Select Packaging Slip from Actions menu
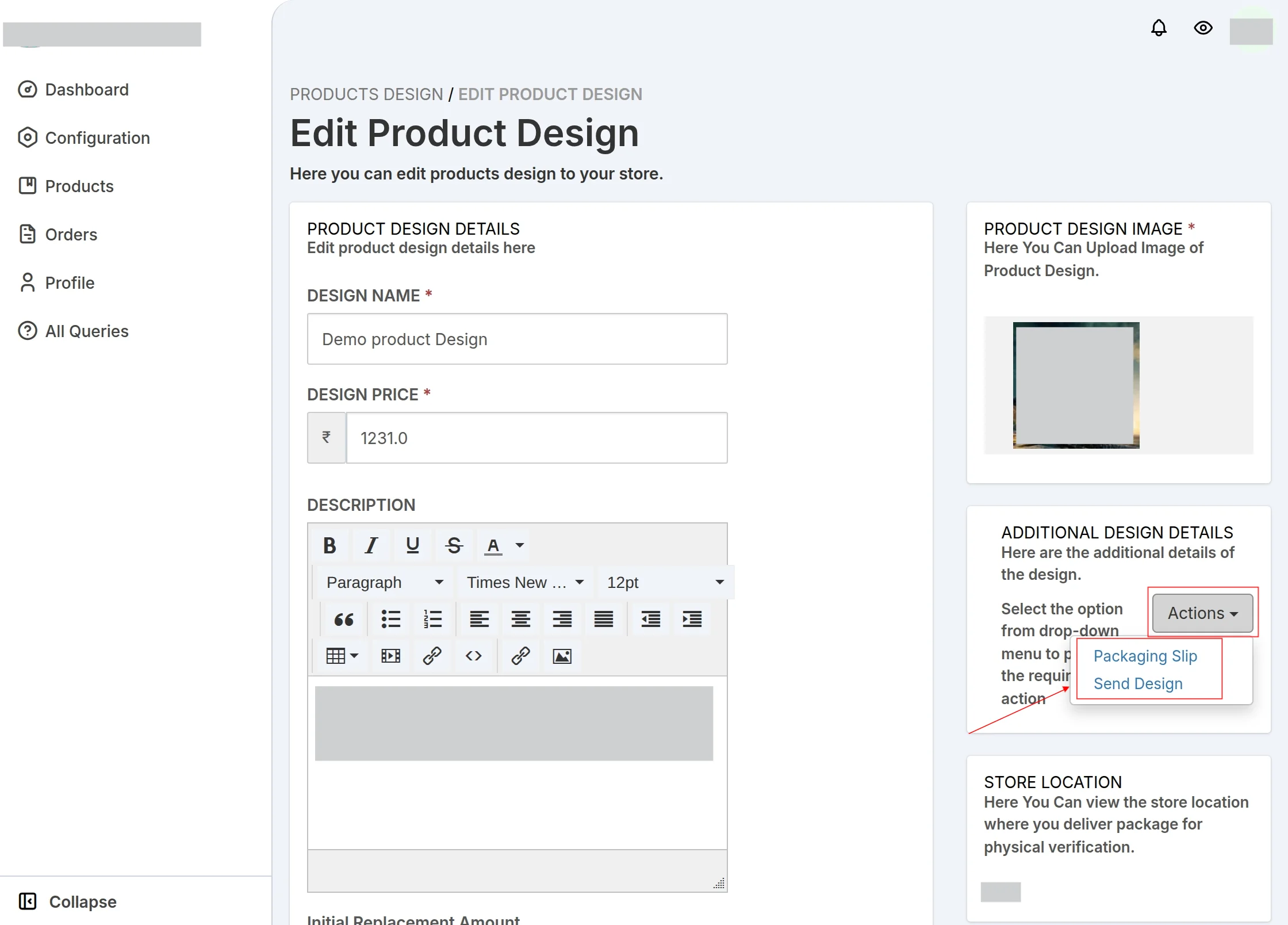The width and height of the screenshot is (1288, 925). tap(1145, 656)
